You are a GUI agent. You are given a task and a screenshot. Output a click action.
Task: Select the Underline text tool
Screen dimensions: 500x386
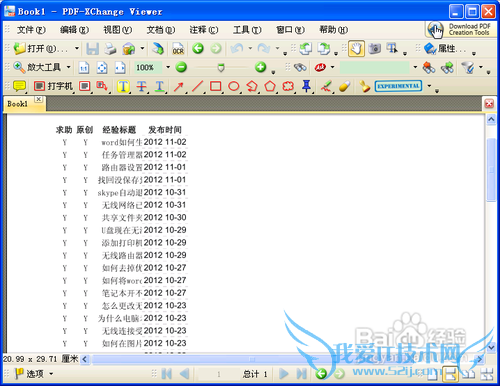(160, 87)
